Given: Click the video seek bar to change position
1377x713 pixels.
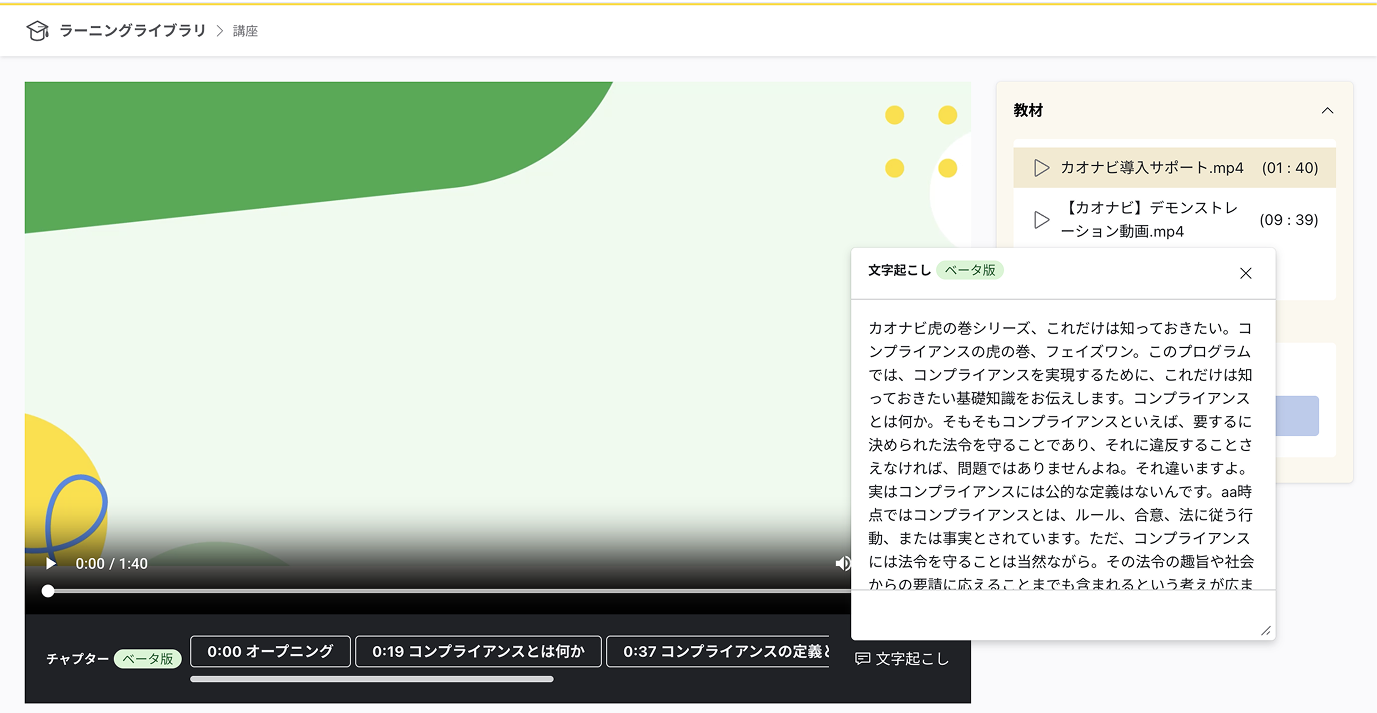Looking at the screenshot, I should pyautogui.click(x=450, y=590).
